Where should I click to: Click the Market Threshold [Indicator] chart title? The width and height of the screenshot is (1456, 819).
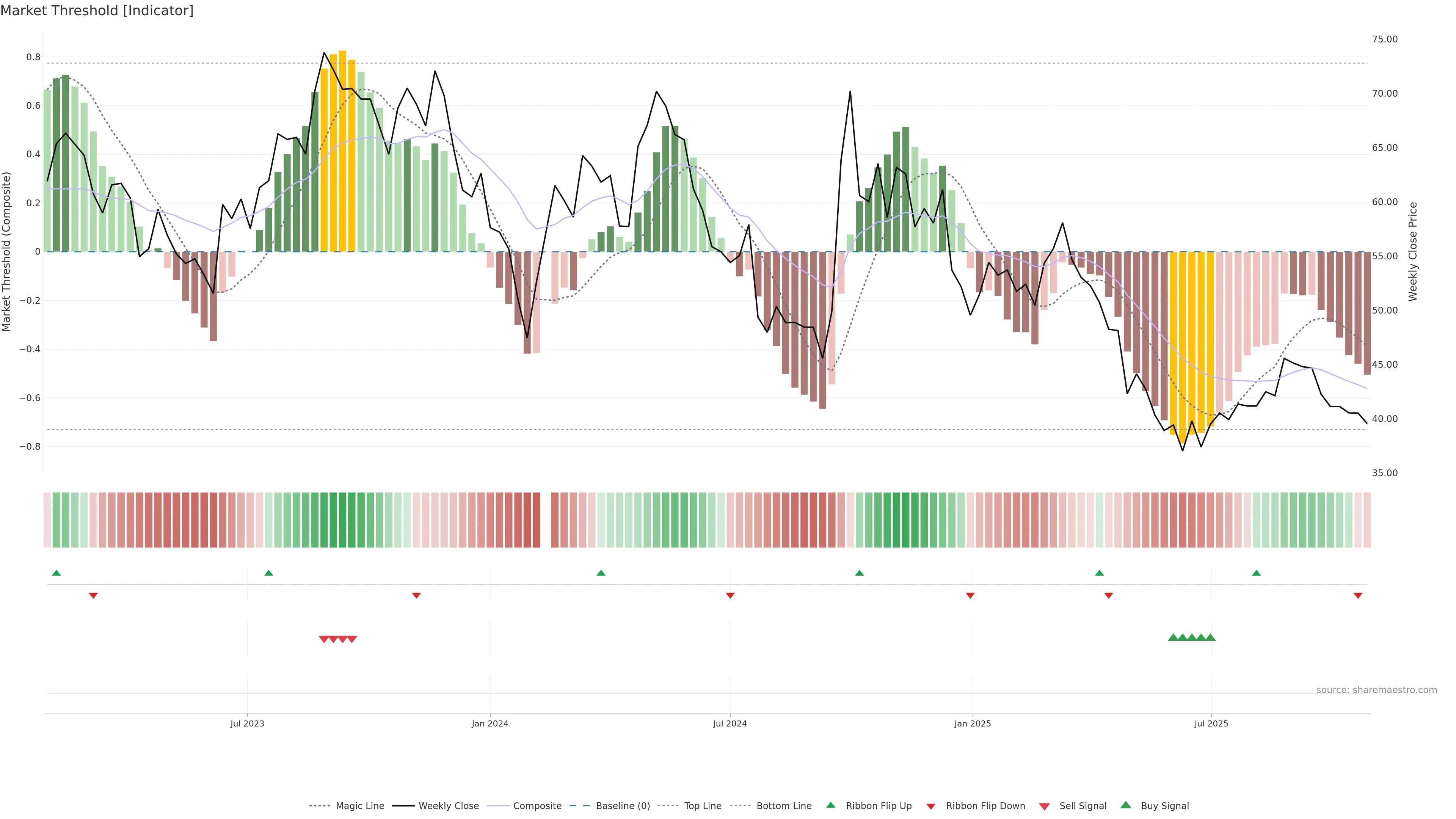[x=97, y=11]
